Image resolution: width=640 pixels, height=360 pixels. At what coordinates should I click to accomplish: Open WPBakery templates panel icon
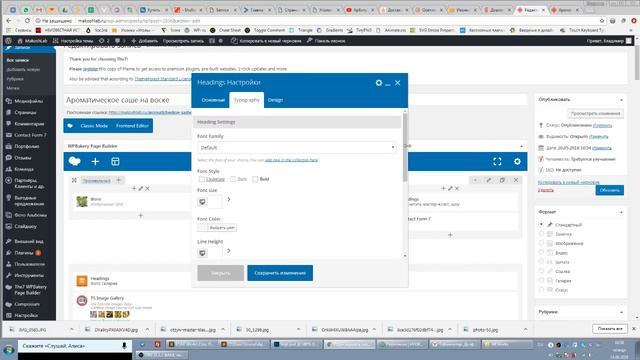(115, 162)
